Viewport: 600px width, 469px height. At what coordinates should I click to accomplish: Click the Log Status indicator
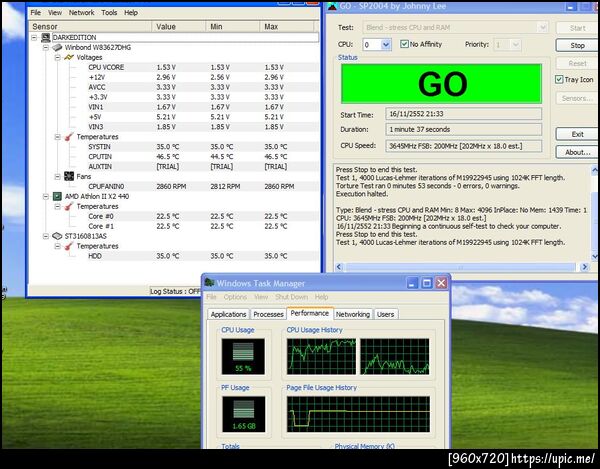tap(175, 291)
